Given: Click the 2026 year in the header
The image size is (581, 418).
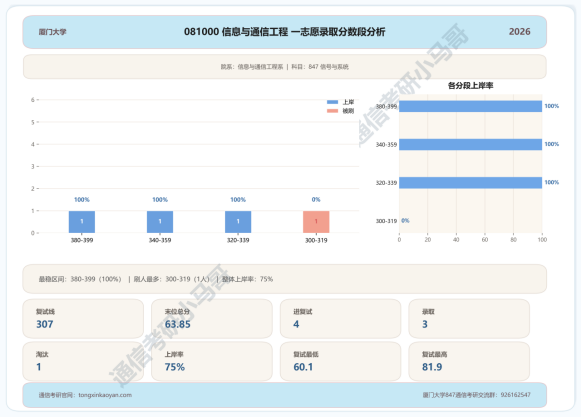Looking at the screenshot, I should pos(519,31).
